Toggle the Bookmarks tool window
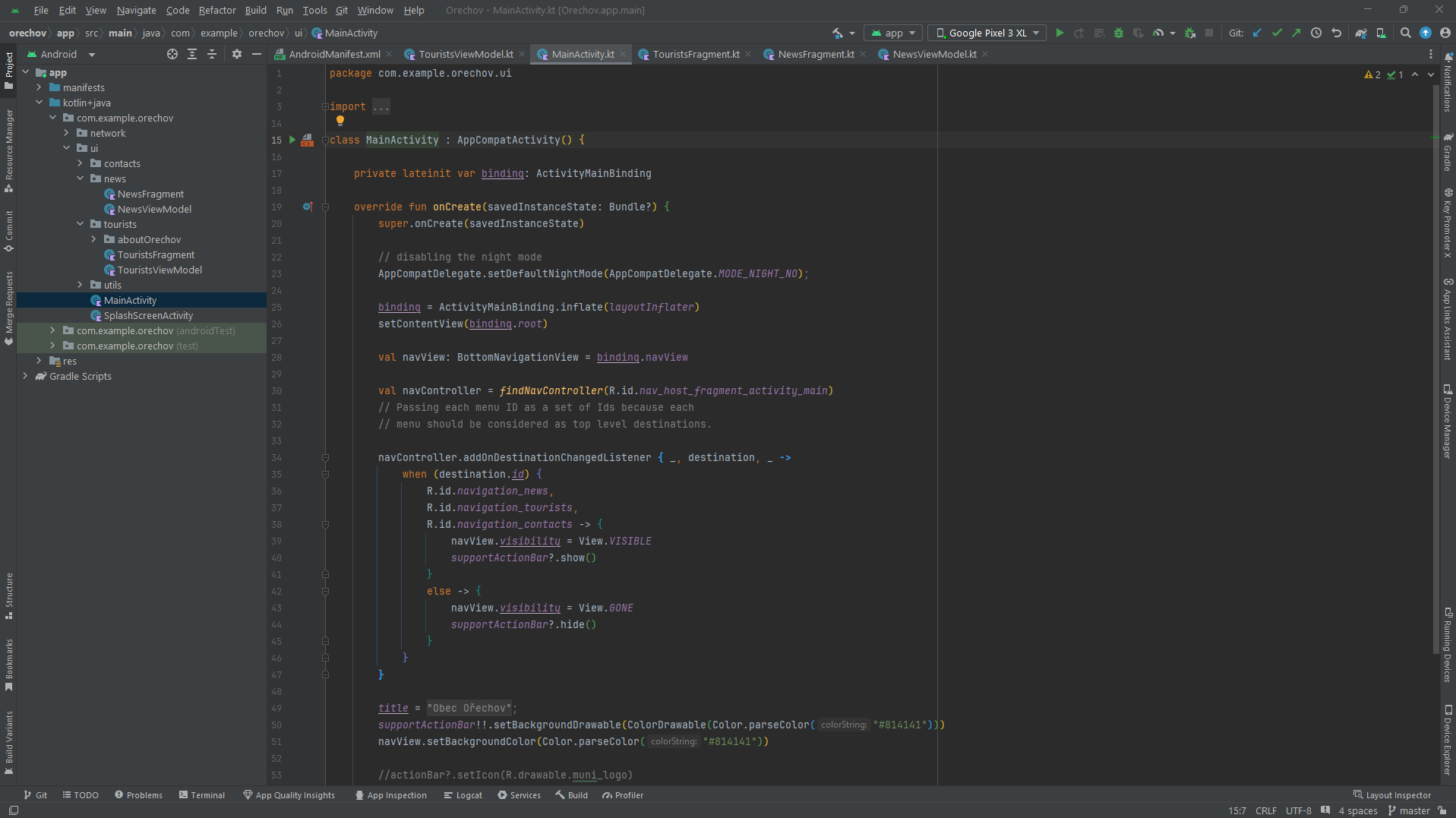Image resolution: width=1456 pixels, height=818 pixels. pos(9,665)
